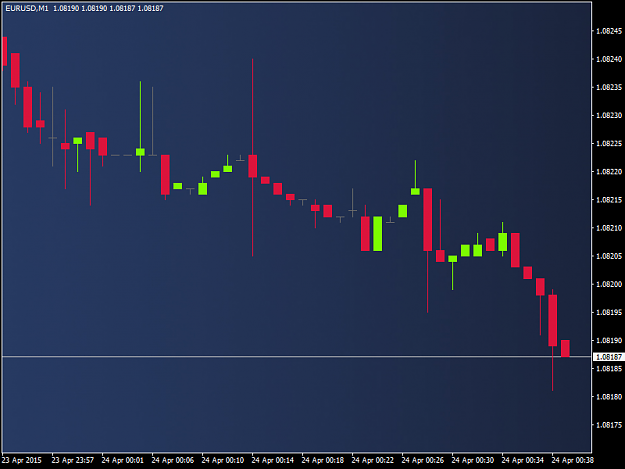Click the horizontal bid price line

297,357
